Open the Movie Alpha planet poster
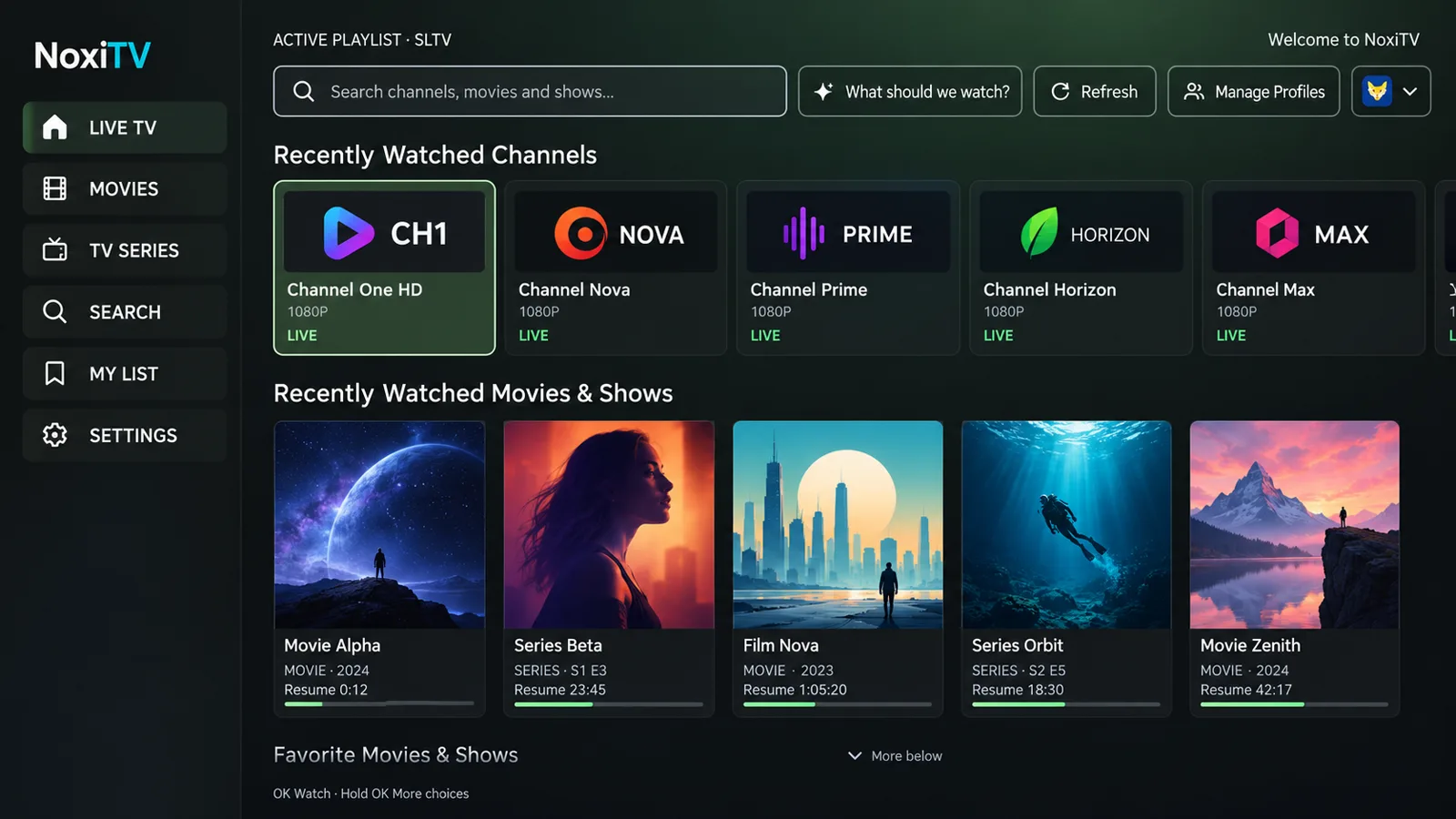 tap(379, 524)
